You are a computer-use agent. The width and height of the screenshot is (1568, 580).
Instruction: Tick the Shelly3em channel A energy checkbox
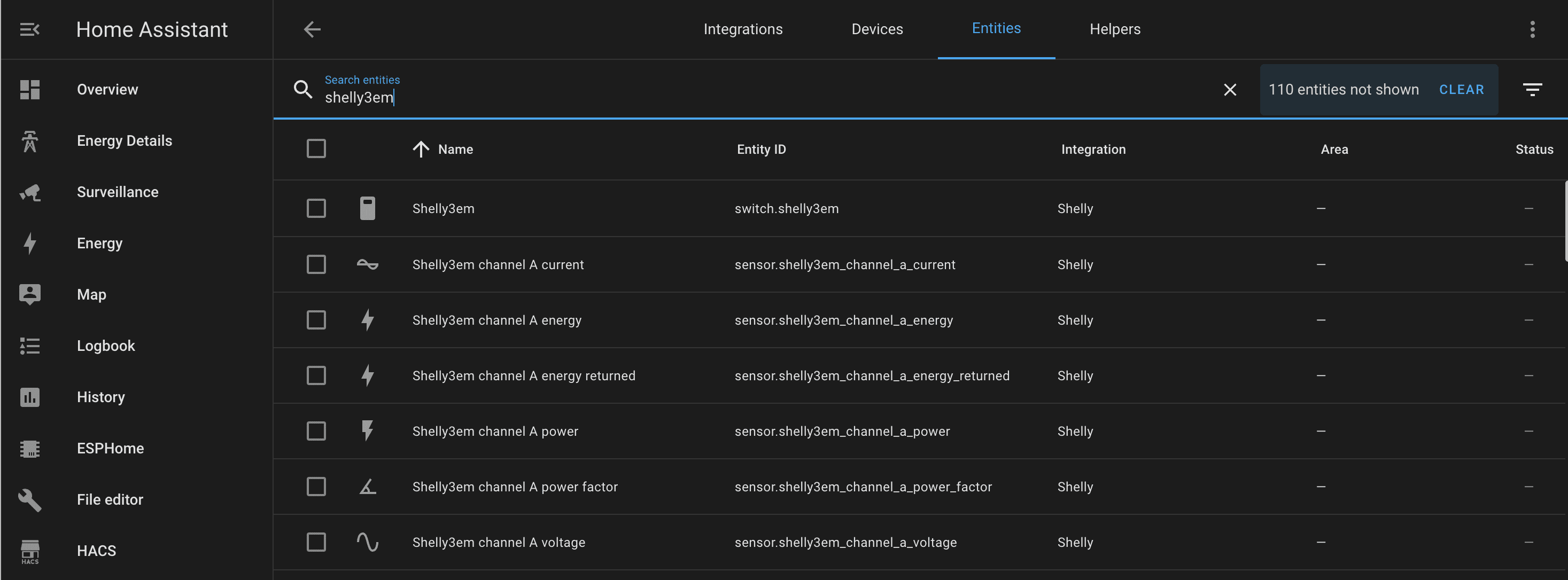click(x=316, y=320)
